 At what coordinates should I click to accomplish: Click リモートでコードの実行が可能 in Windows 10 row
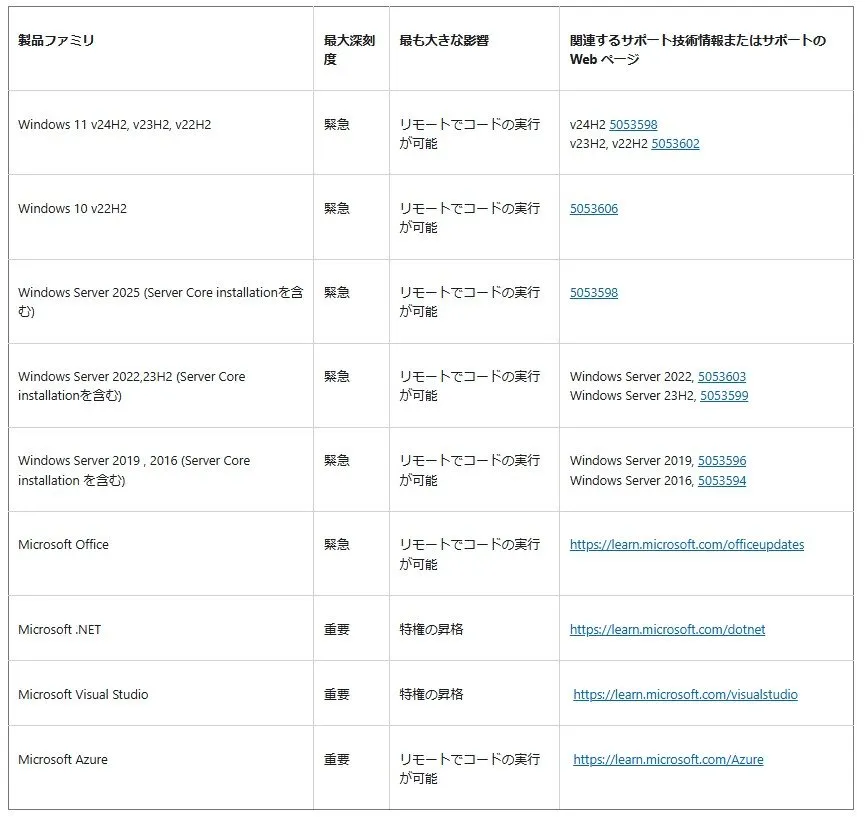click(x=469, y=218)
